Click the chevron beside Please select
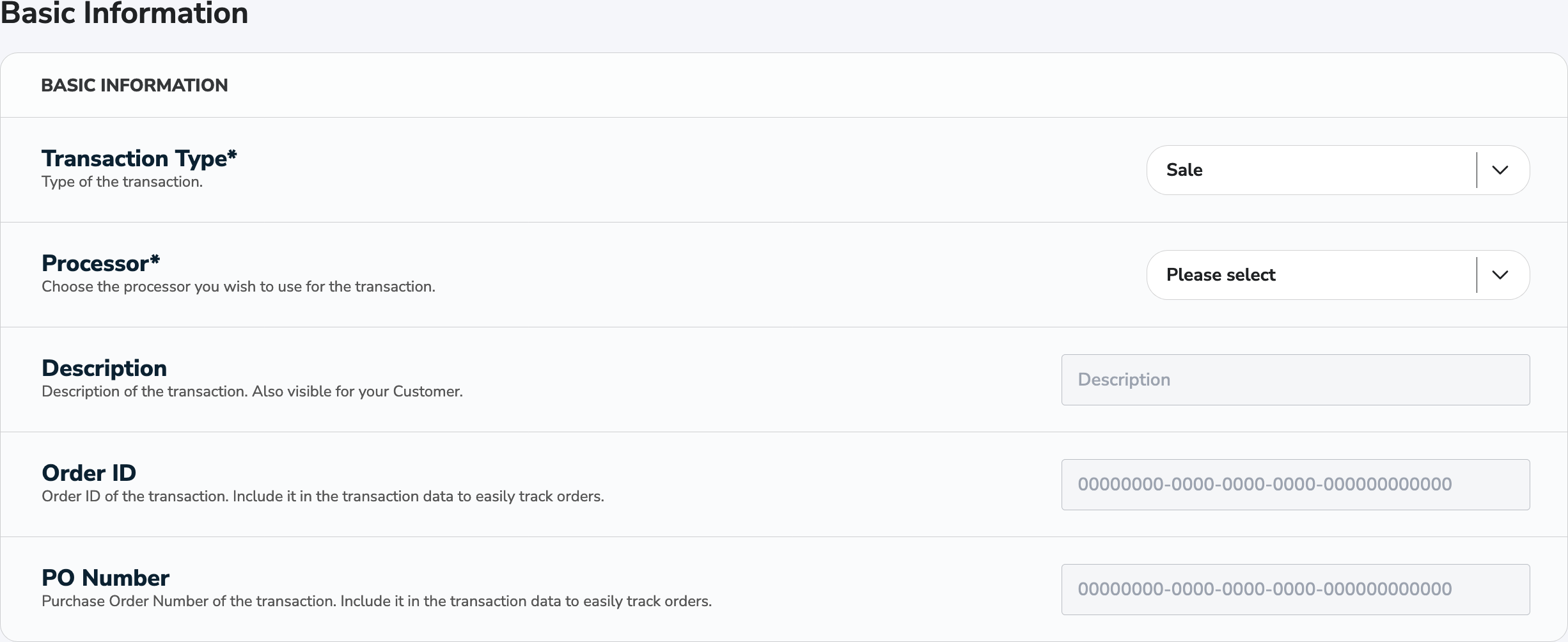 (x=1501, y=274)
